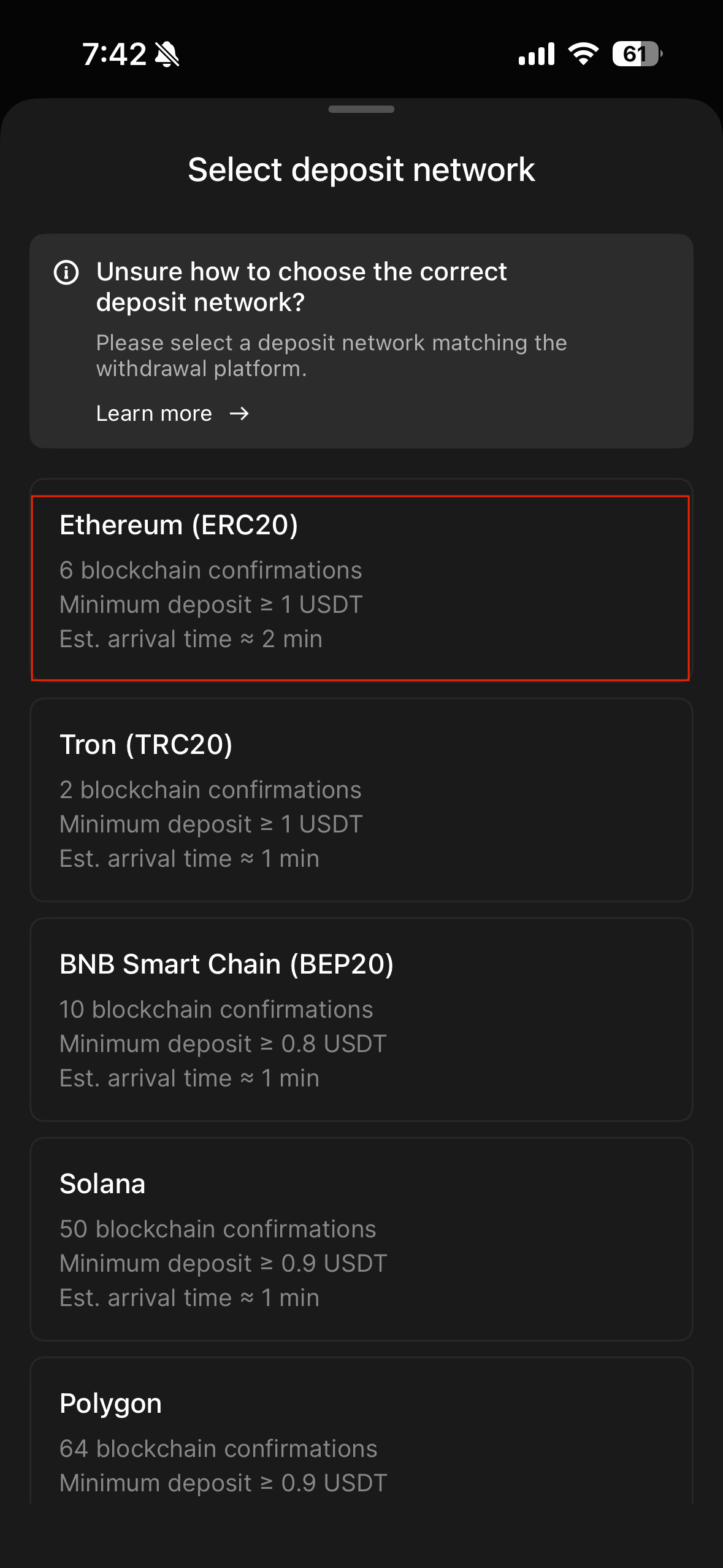This screenshot has height=1568, width=723.
Task: Tap the cellular signal bars icon
Action: pyautogui.click(x=536, y=54)
